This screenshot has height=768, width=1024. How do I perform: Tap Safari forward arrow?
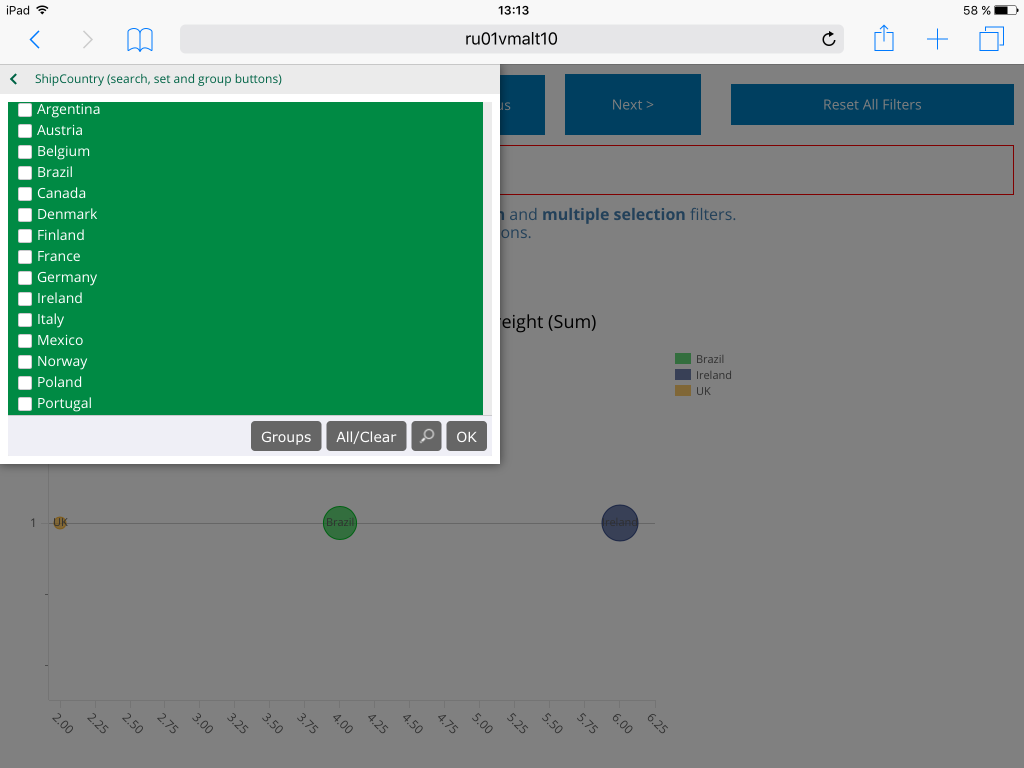pos(88,40)
